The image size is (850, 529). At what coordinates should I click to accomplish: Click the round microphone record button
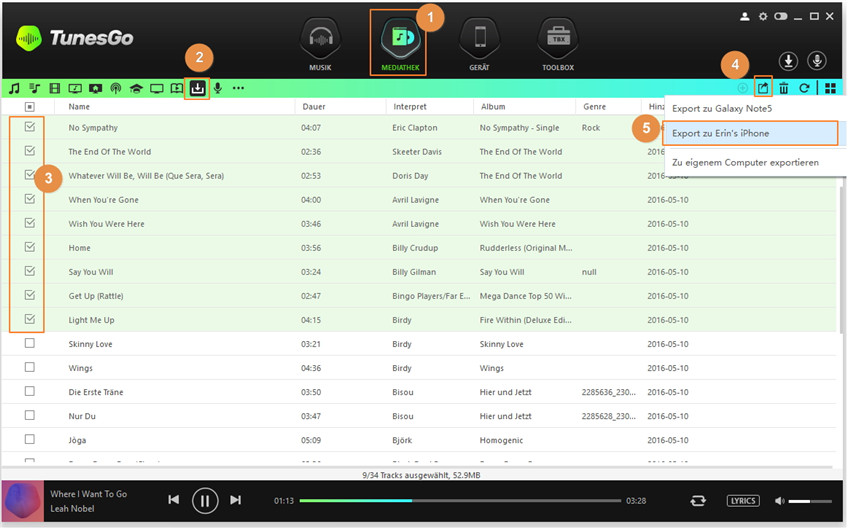tap(817, 60)
